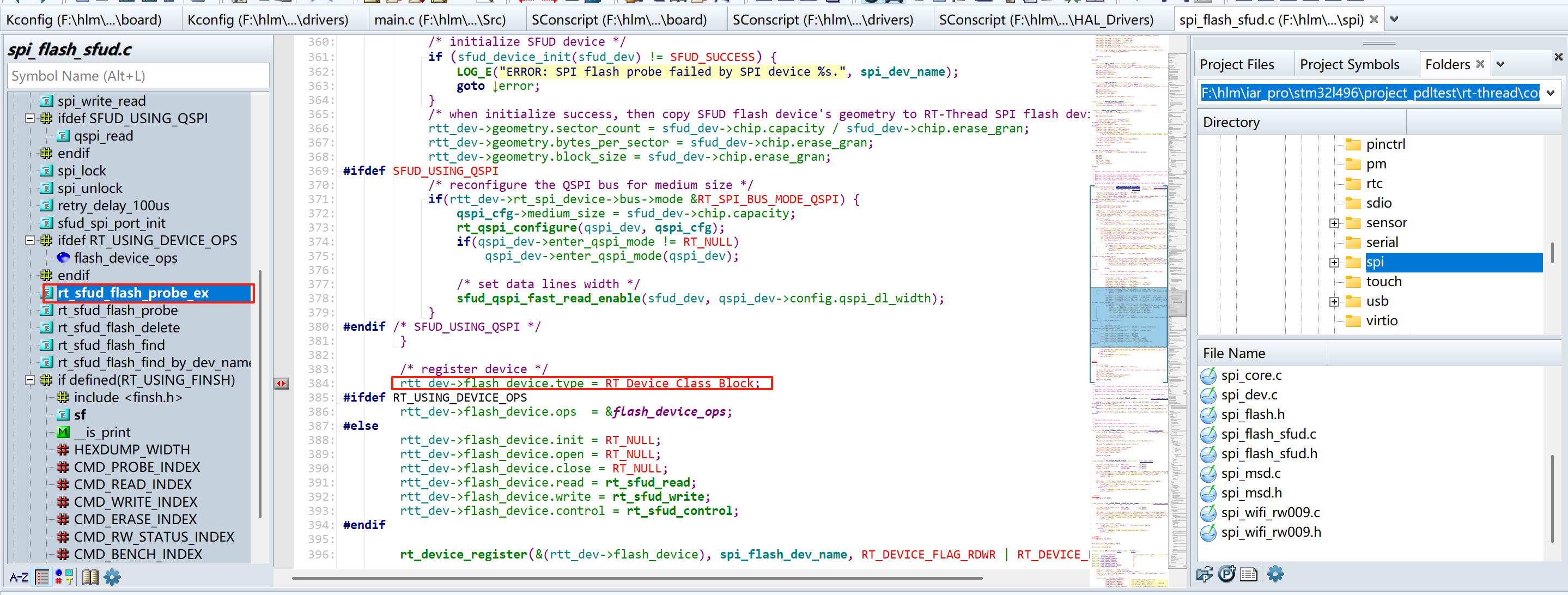The image size is (1568, 595).
Task: Open spi_core.c from file list
Action: pyautogui.click(x=1251, y=375)
